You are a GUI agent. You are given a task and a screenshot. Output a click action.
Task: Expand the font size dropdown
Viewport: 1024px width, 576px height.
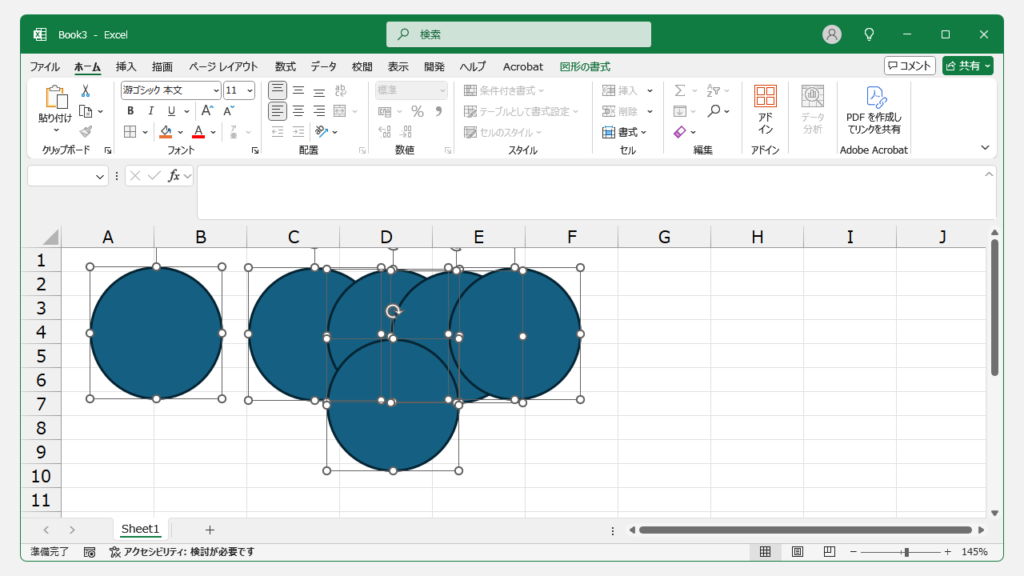(249, 91)
